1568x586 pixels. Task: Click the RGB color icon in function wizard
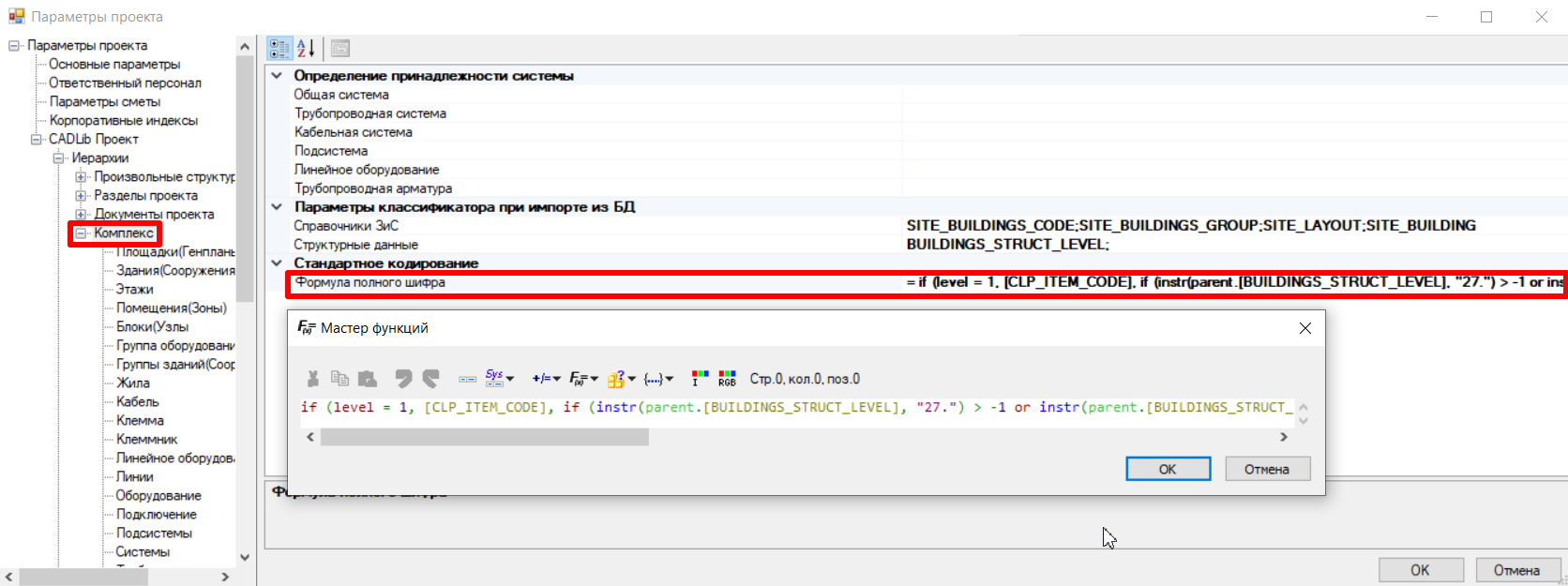point(727,379)
